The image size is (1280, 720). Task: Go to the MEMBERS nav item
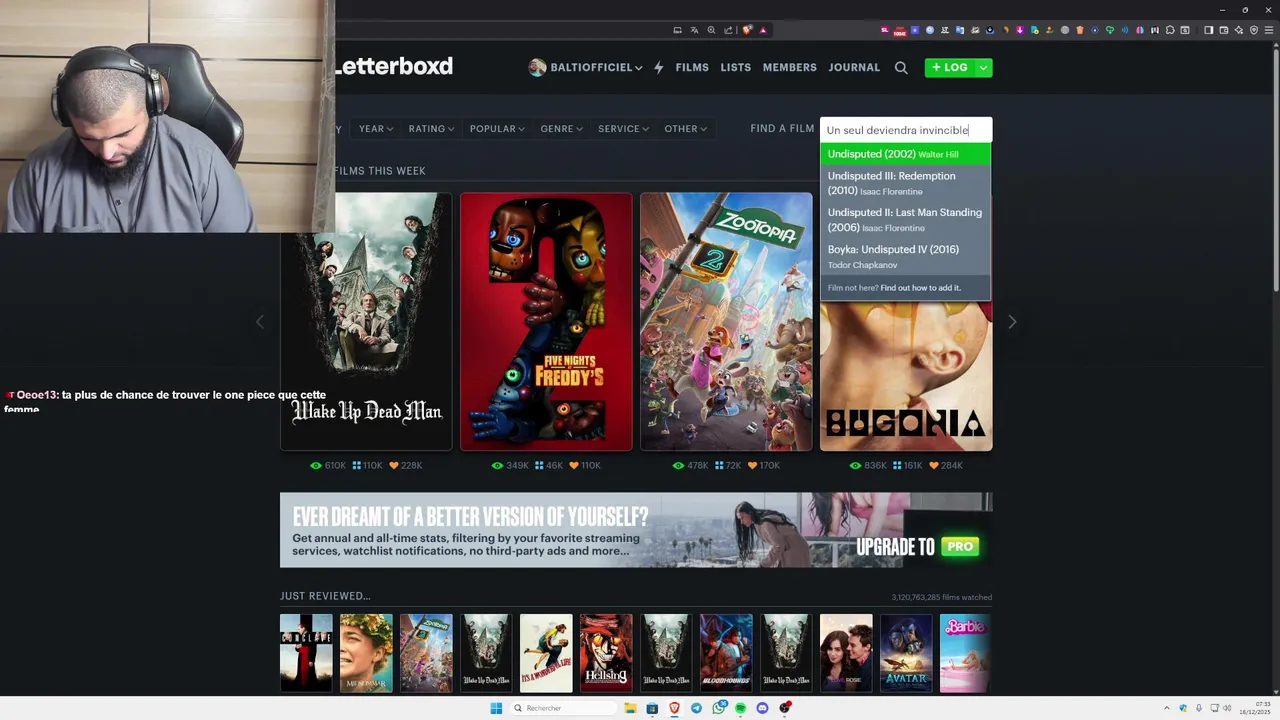(x=789, y=67)
